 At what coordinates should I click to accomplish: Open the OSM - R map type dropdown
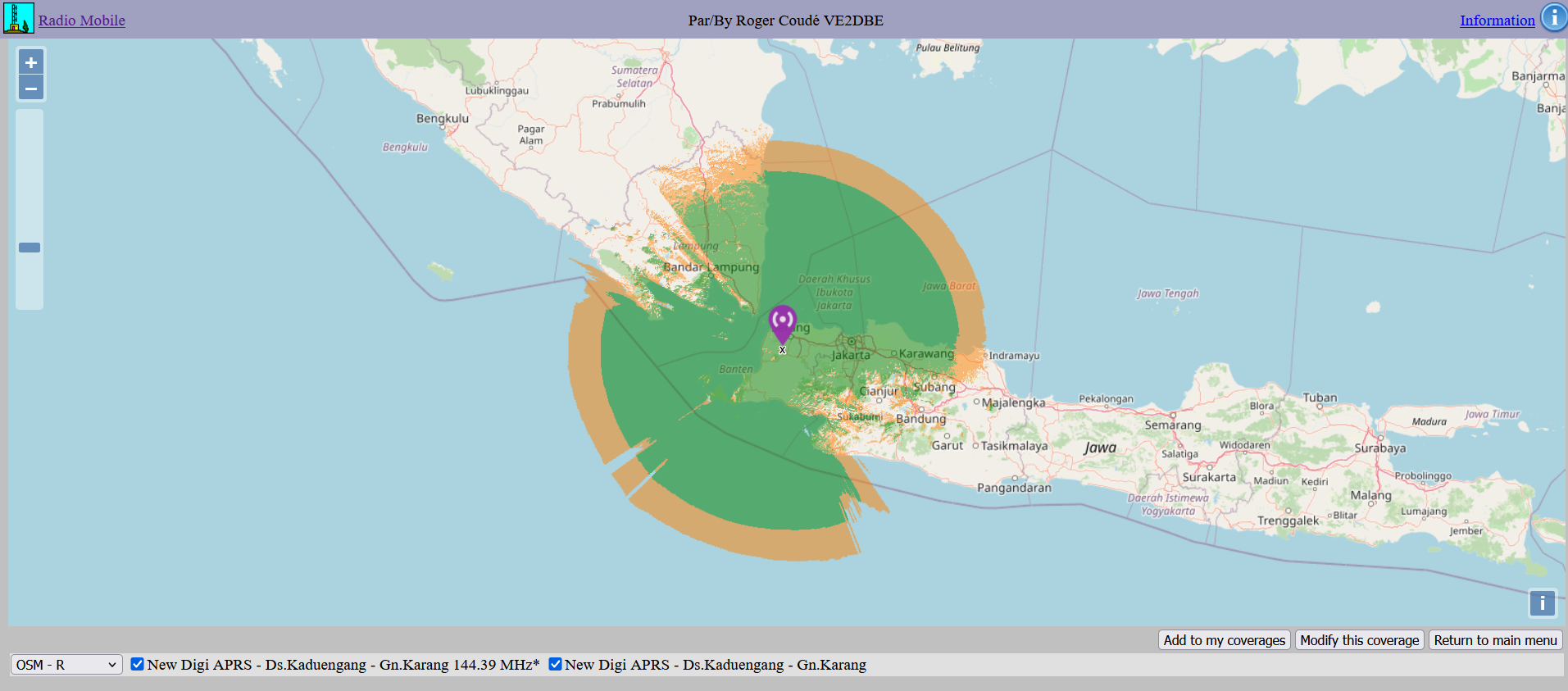66,665
